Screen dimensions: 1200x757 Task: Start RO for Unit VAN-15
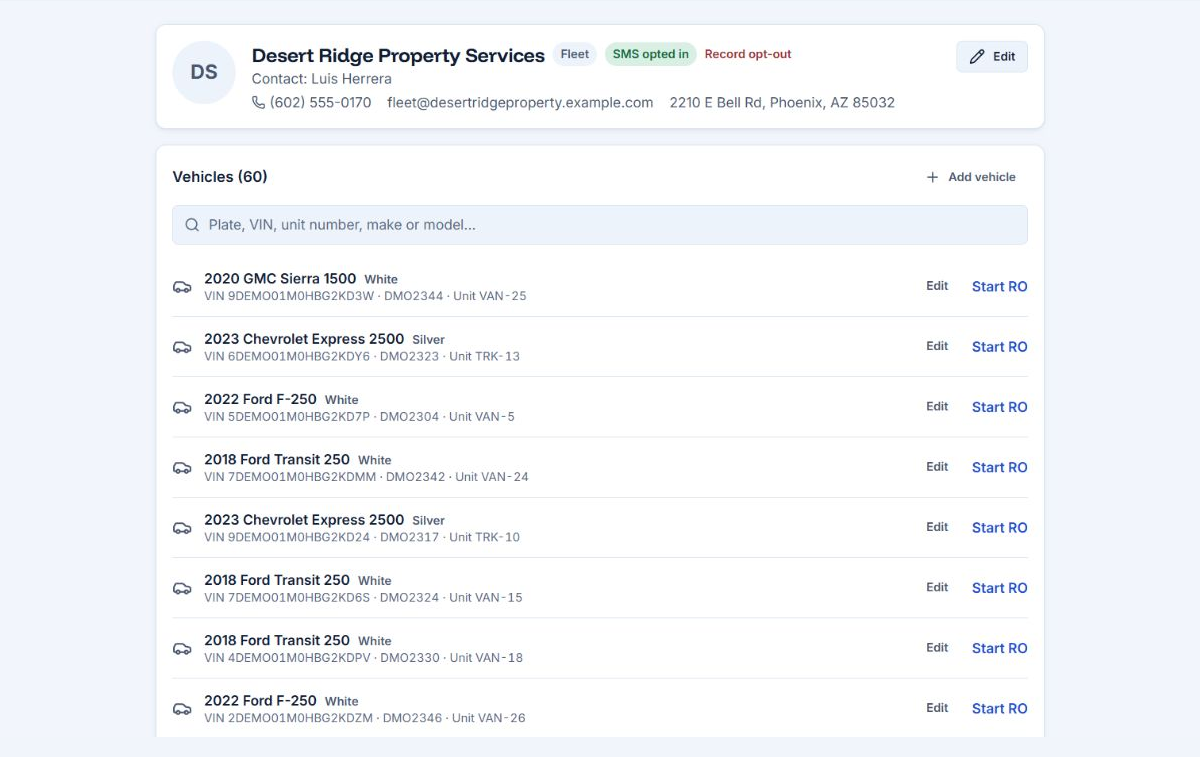(1000, 588)
